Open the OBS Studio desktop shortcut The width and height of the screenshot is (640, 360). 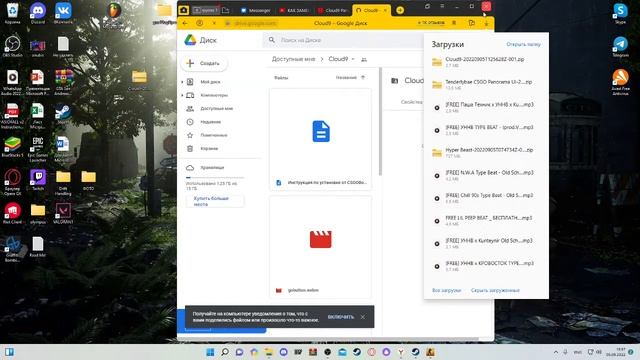coord(12,46)
